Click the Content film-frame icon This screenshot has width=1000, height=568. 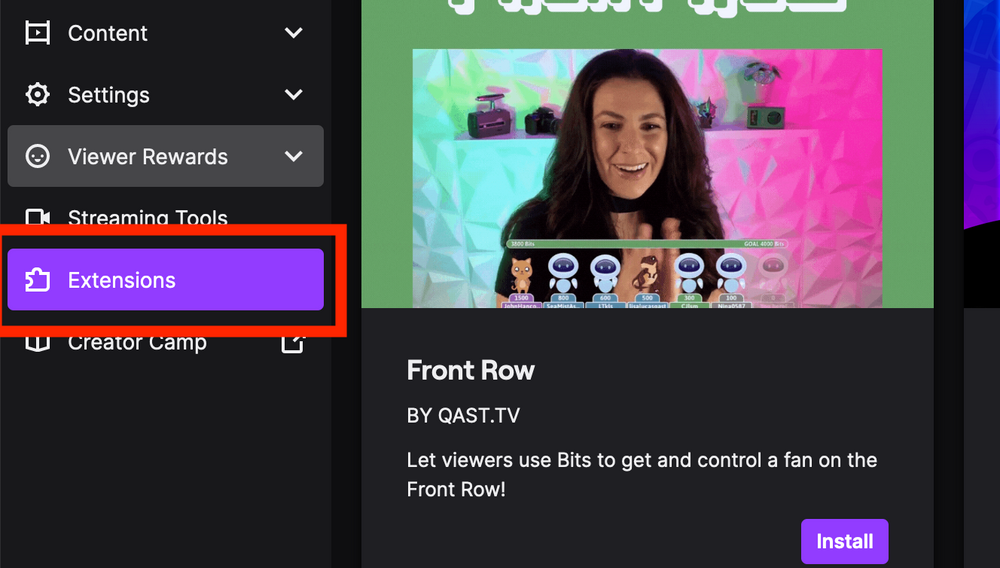[x=37, y=33]
